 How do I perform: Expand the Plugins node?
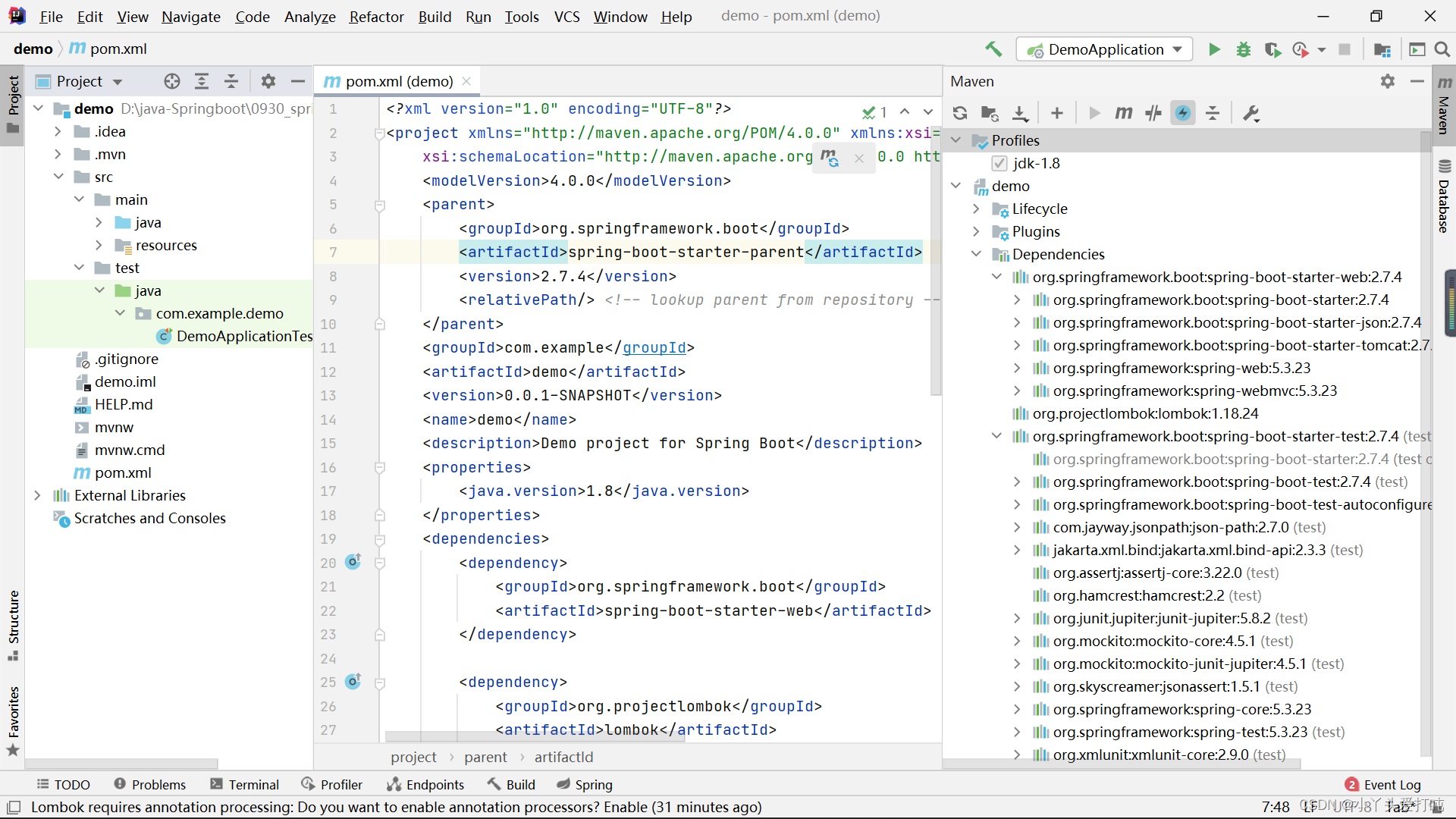(x=977, y=231)
